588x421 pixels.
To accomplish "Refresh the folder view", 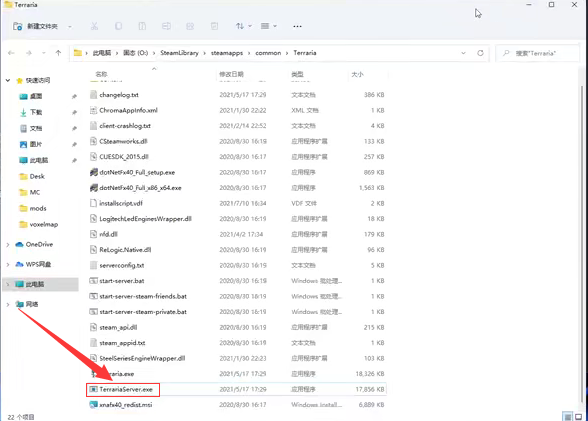I will pyautogui.click(x=480, y=53).
